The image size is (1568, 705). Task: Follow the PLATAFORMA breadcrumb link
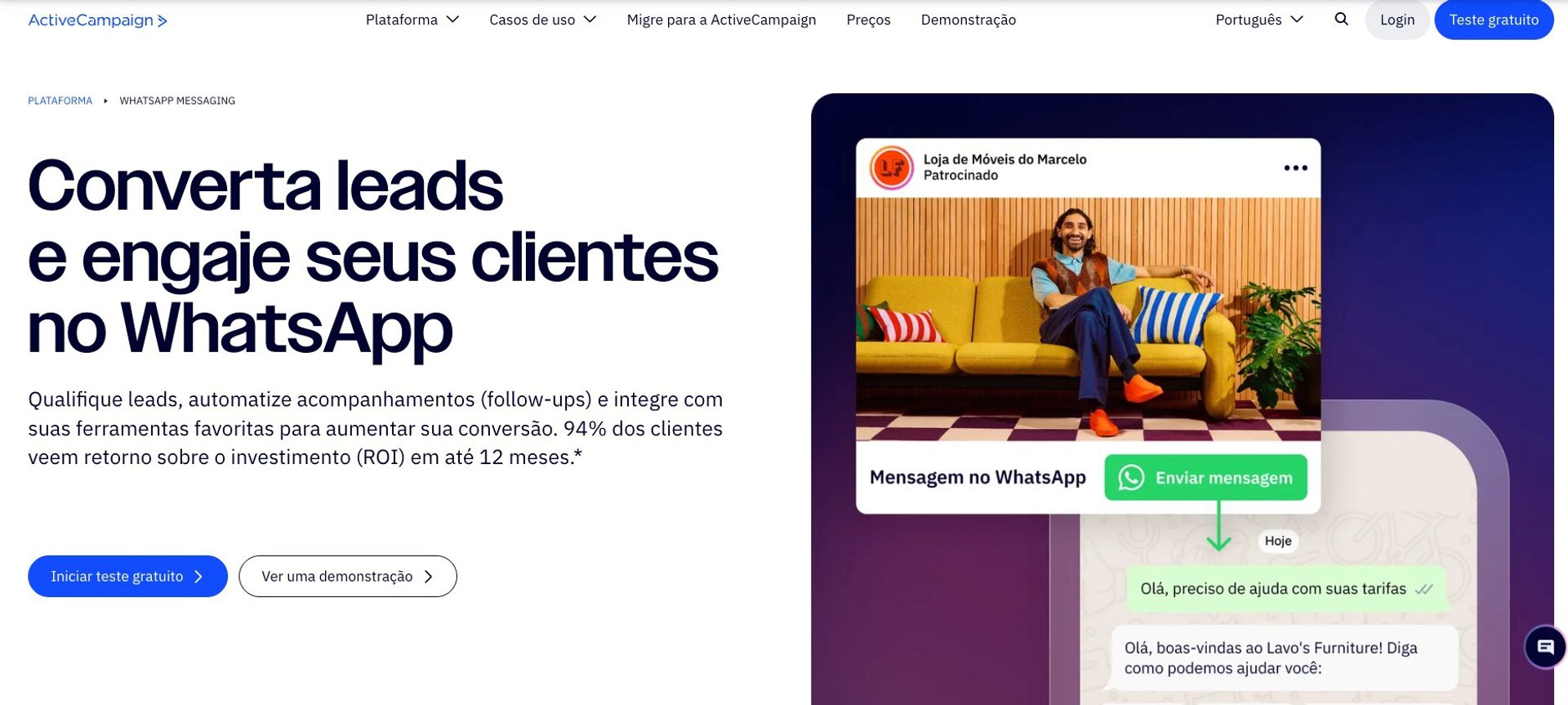[x=60, y=100]
